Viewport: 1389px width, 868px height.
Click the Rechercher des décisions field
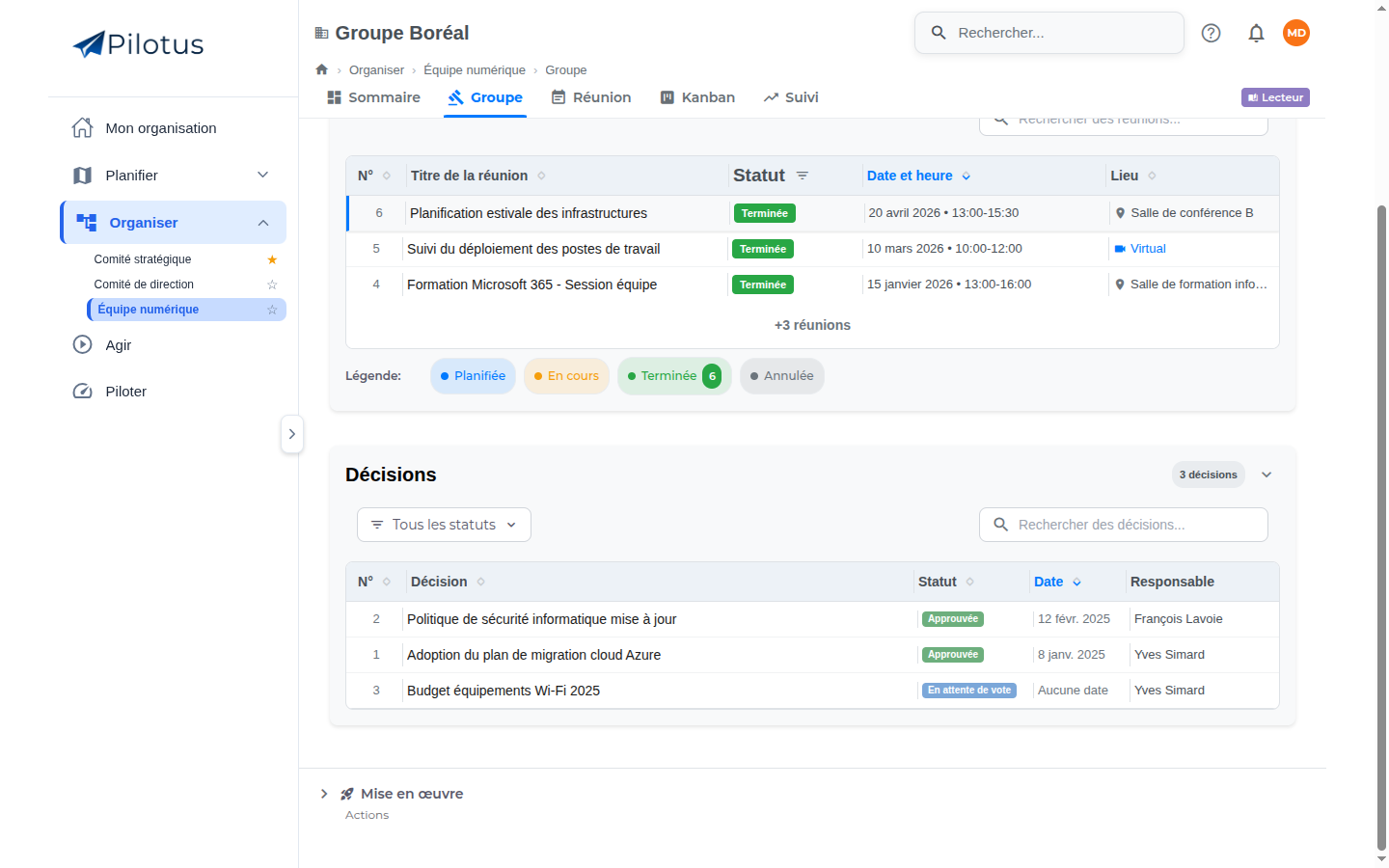coord(1124,525)
